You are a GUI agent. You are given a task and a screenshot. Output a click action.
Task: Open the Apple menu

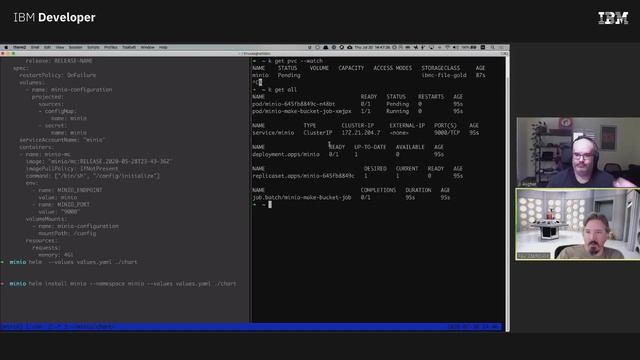[6, 47]
